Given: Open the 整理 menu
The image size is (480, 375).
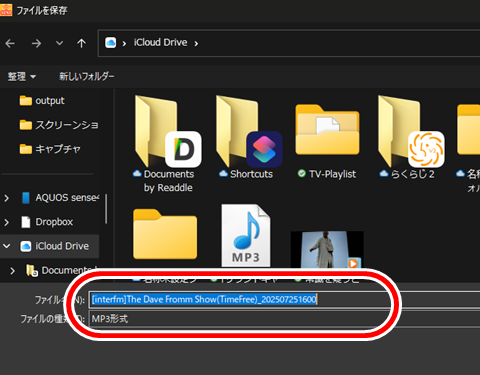Looking at the screenshot, I should 21,77.
